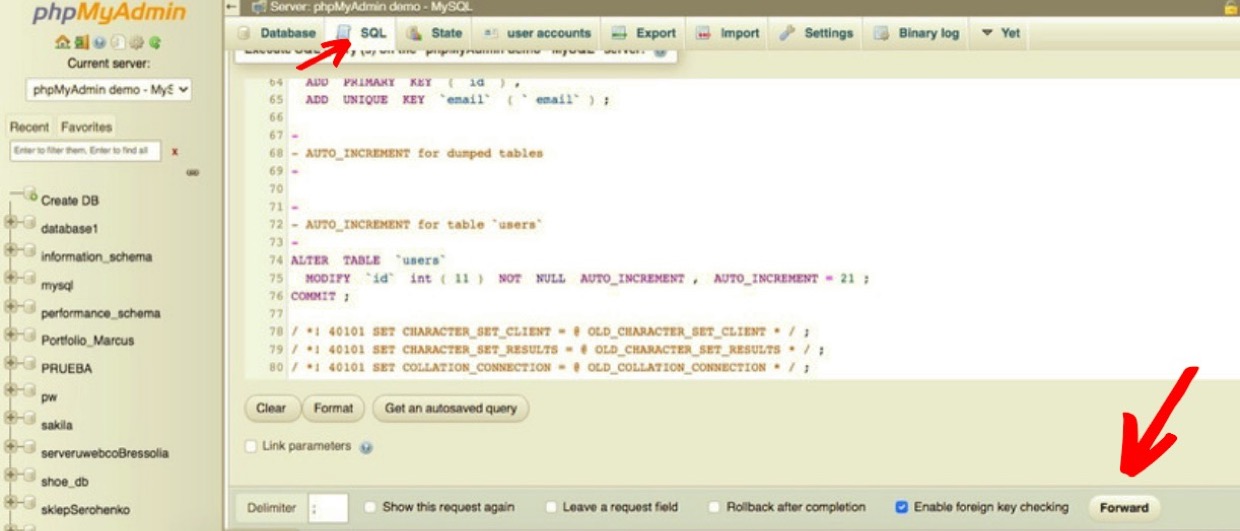Expand the mysql database node
The image size is (1240, 531).
11,280
